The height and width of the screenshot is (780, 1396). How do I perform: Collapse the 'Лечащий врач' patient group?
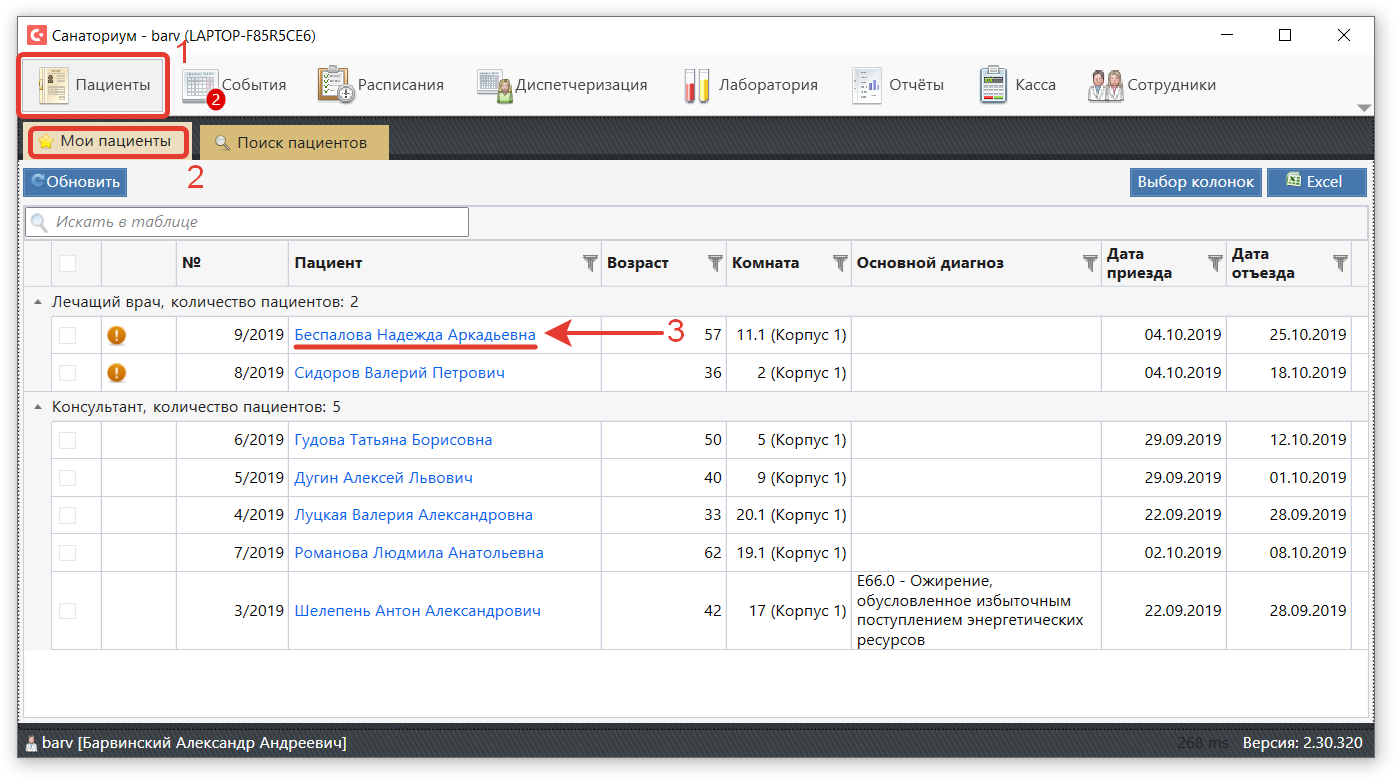tap(38, 302)
